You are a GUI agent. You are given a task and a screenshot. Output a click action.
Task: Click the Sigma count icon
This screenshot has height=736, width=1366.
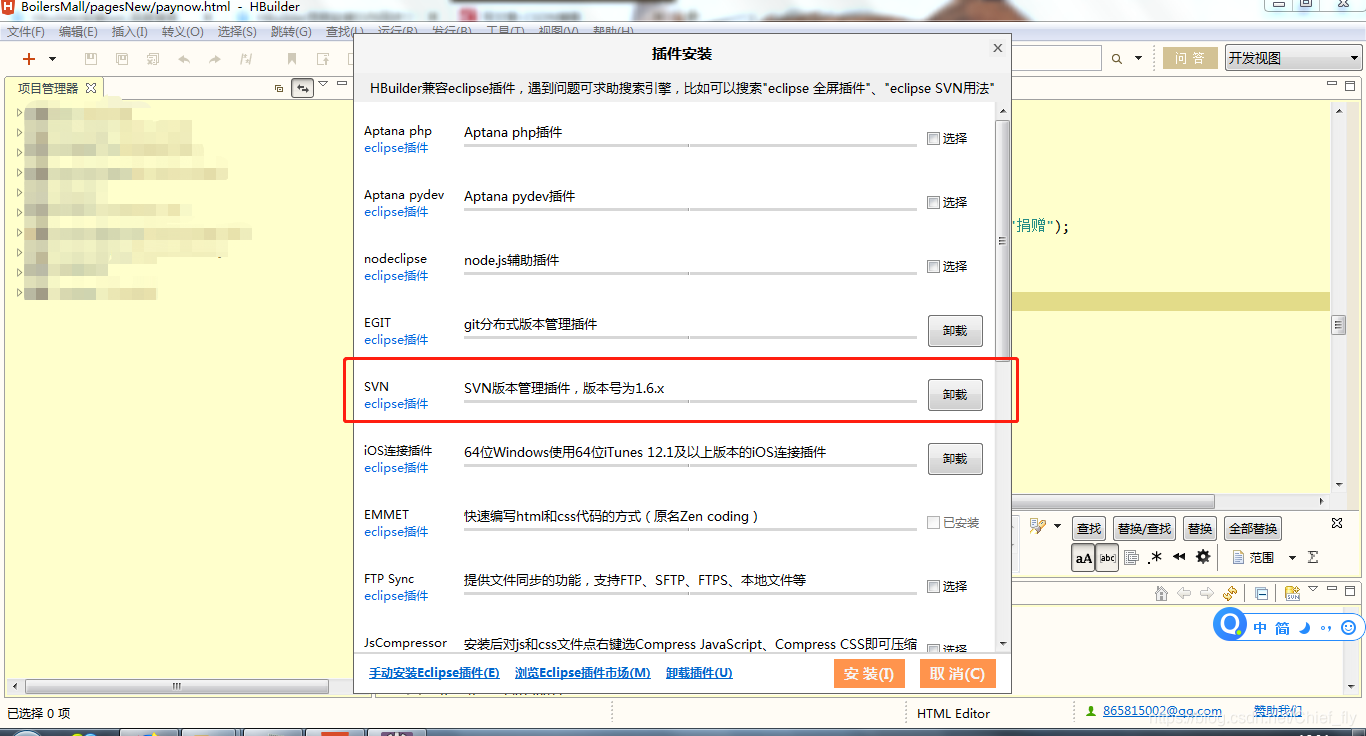click(1313, 557)
